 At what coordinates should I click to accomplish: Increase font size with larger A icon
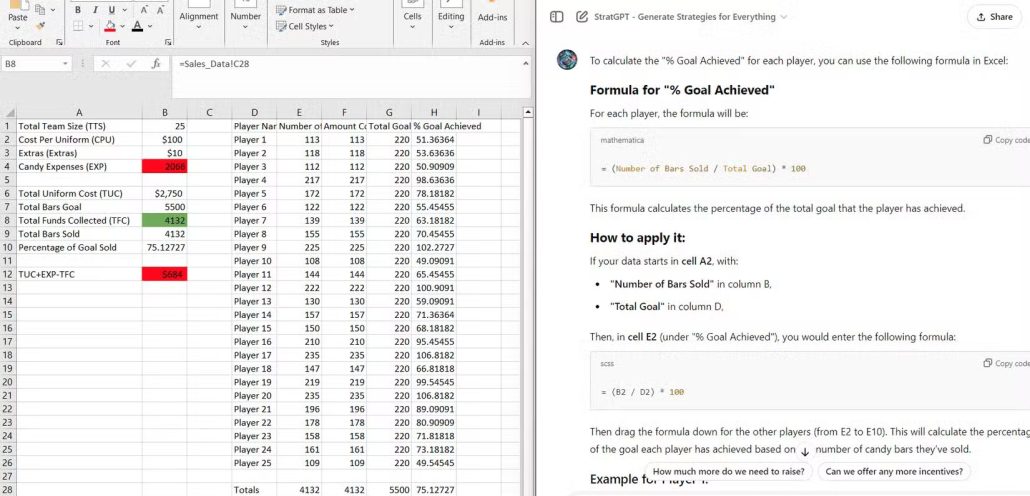point(144,10)
